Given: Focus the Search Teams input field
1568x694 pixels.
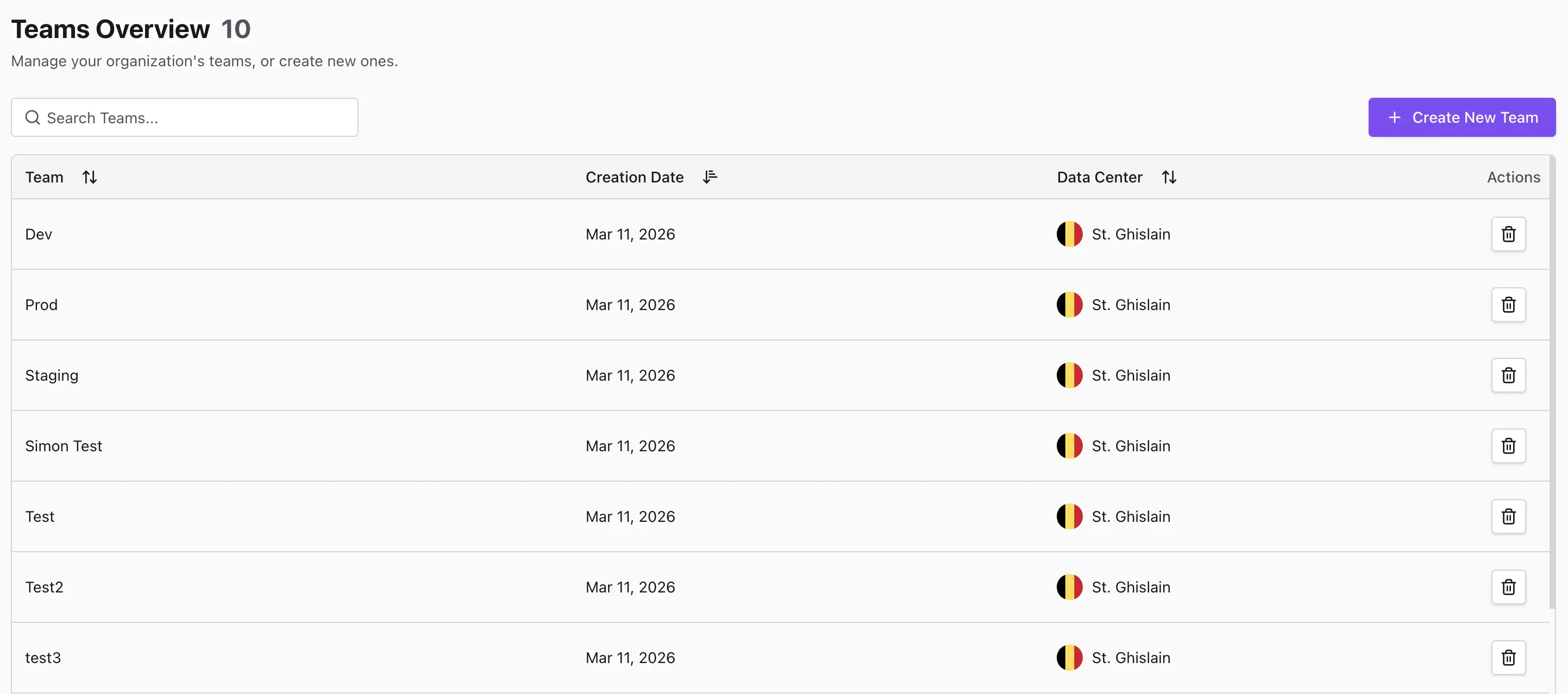Looking at the screenshot, I should tap(195, 117).
